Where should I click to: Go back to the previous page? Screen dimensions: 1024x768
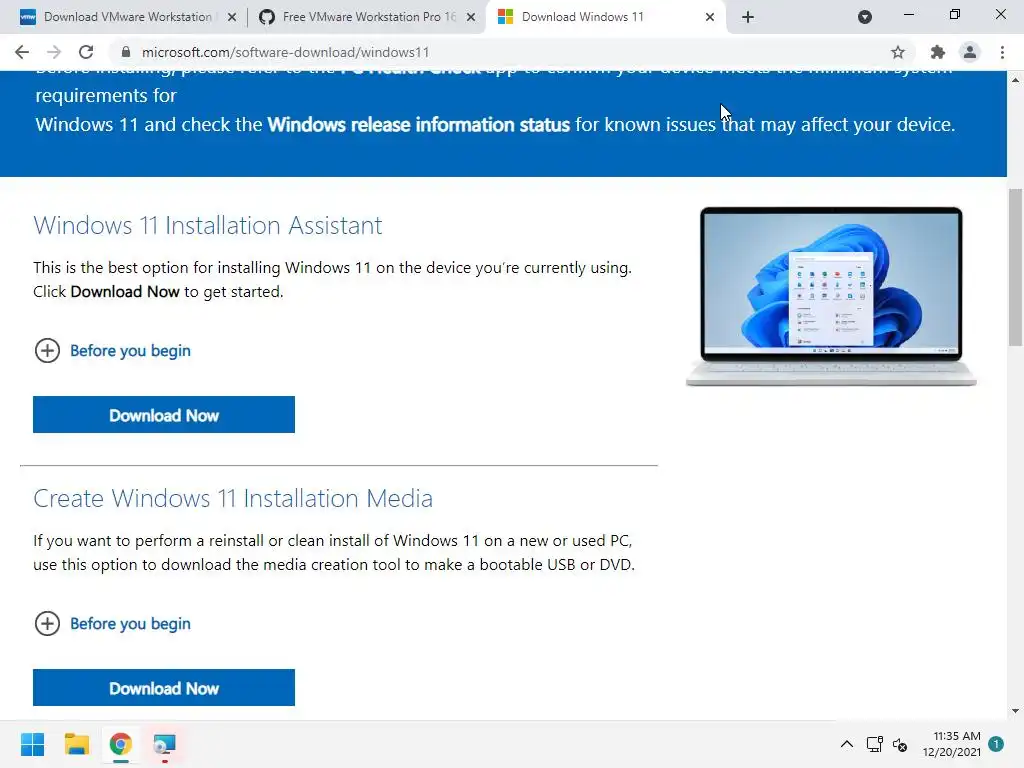[x=22, y=52]
